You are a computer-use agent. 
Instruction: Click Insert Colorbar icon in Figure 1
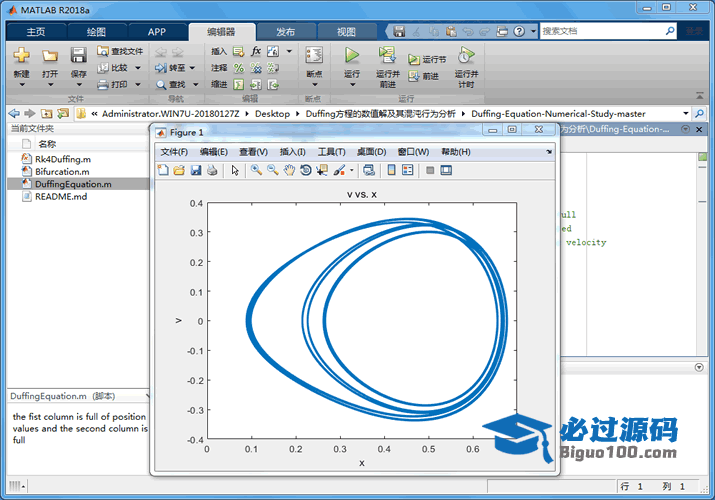point(391,170)
